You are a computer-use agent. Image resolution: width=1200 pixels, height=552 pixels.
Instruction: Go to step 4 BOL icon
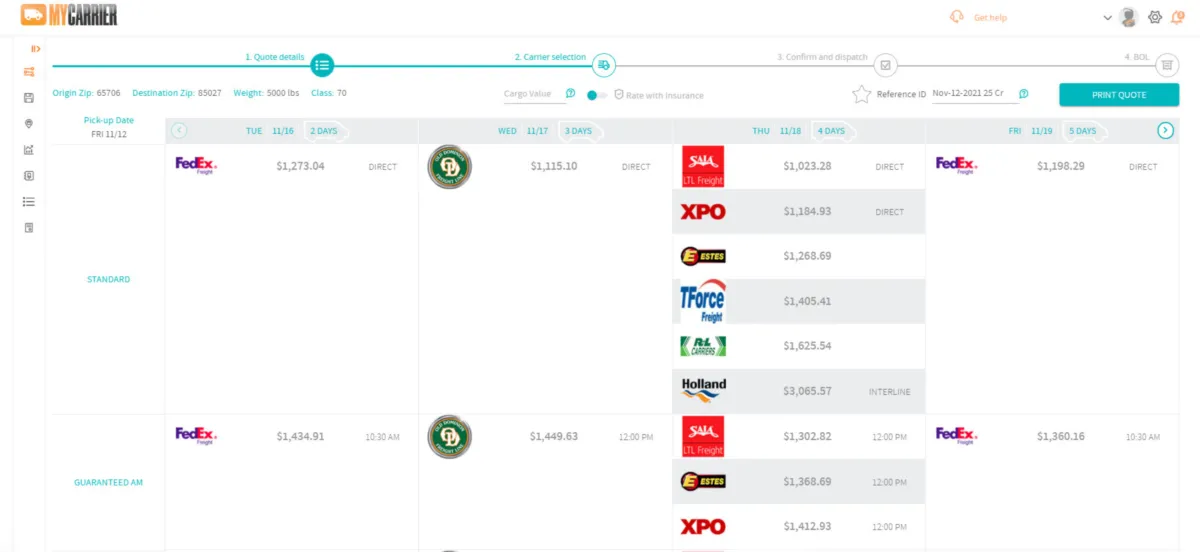[x=1166, y=65]
